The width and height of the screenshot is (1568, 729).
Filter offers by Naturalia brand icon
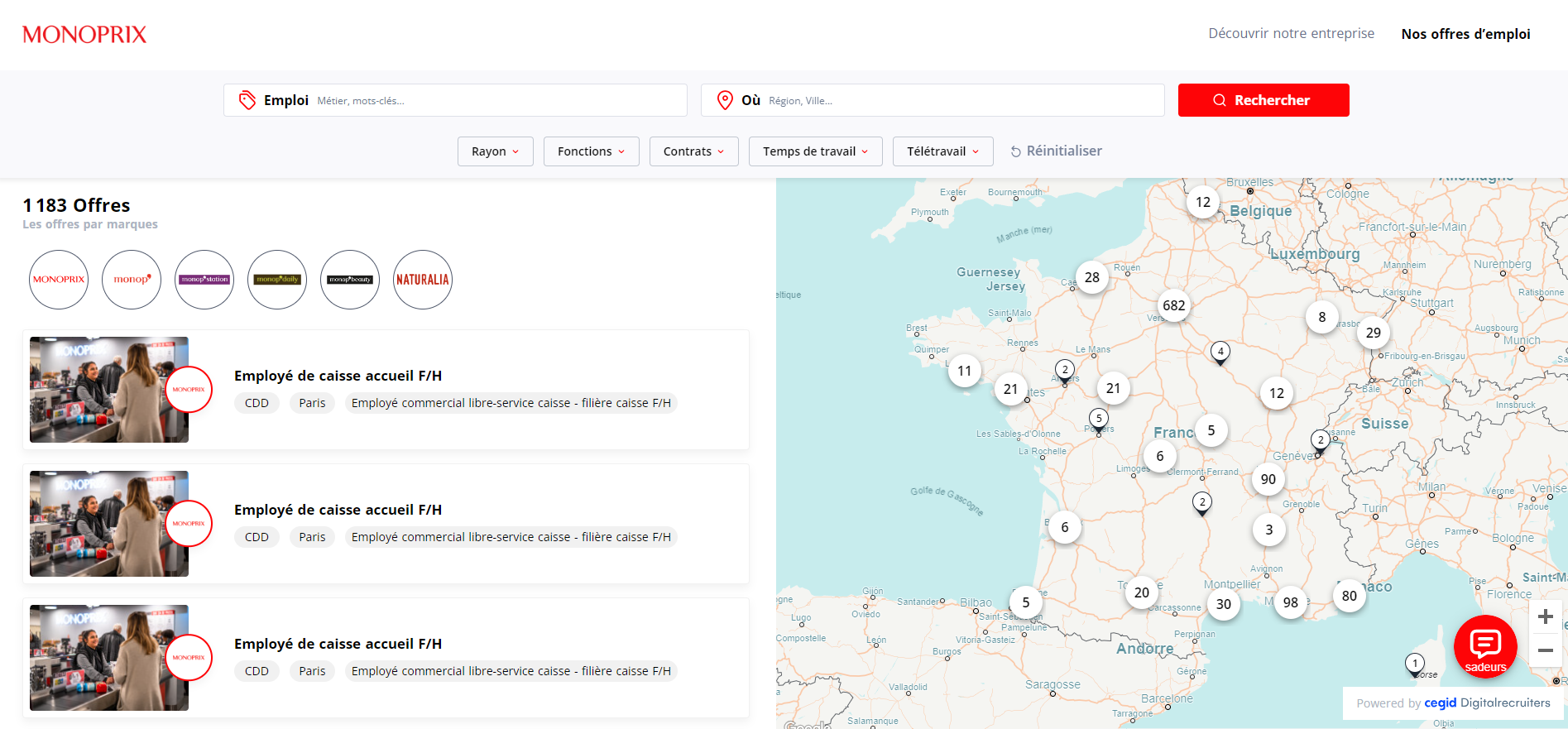click(422, 280)
